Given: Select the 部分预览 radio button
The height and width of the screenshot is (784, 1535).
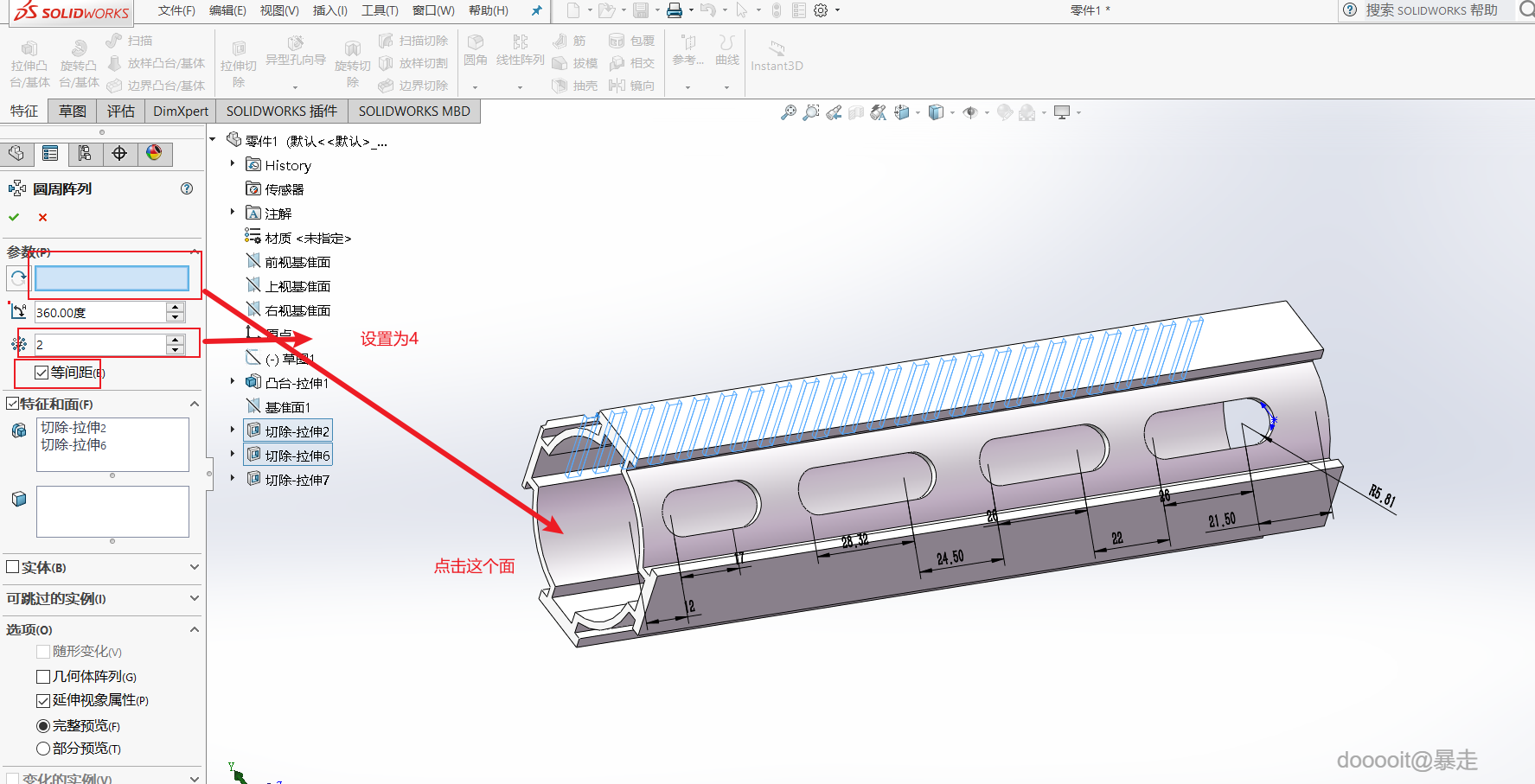Looking at the screenshot, I should pyautogui.click(x=43, y=749).
